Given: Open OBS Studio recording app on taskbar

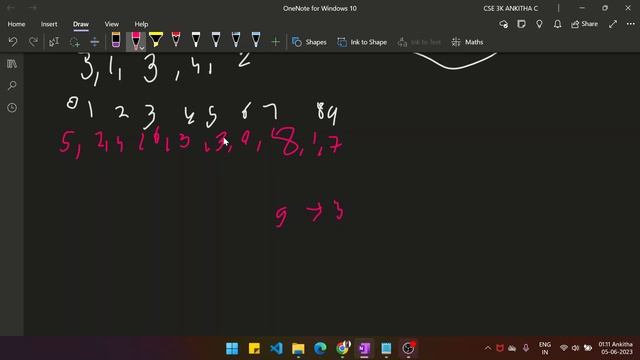Looking at the screenshot, I should point(408,348).
